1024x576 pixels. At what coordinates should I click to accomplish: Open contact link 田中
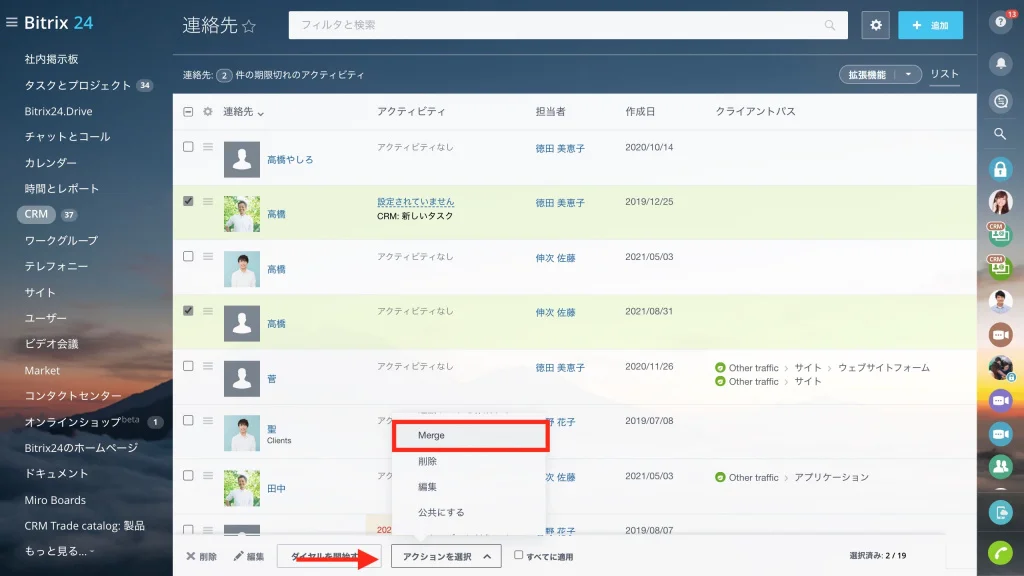pyautogui.click(x=276, y=488)
